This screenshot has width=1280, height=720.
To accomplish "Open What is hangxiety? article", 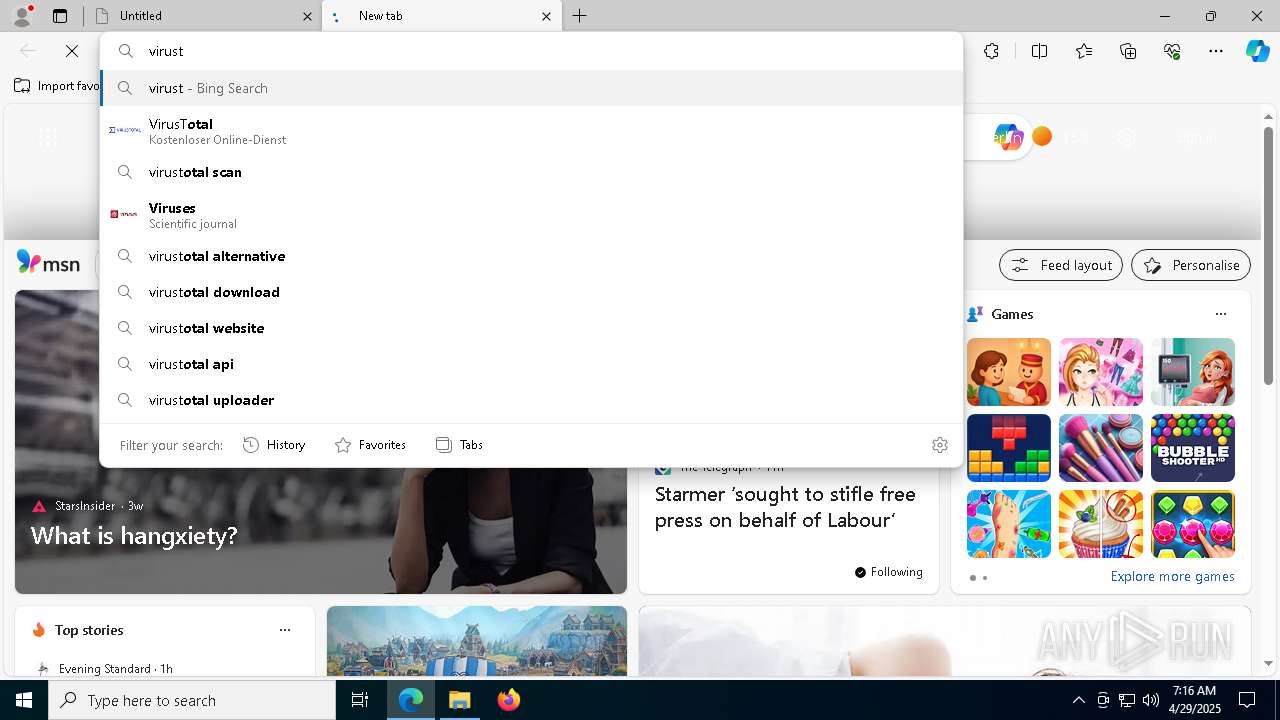I will (134, 535).
